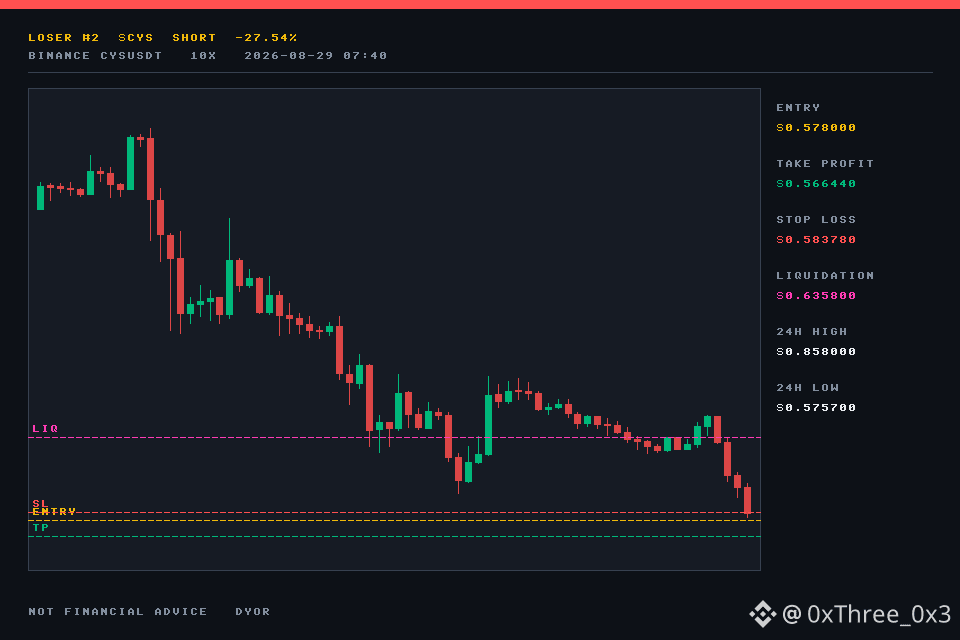Click the liquidation value '$0.635800'

(x=816, y=296)
